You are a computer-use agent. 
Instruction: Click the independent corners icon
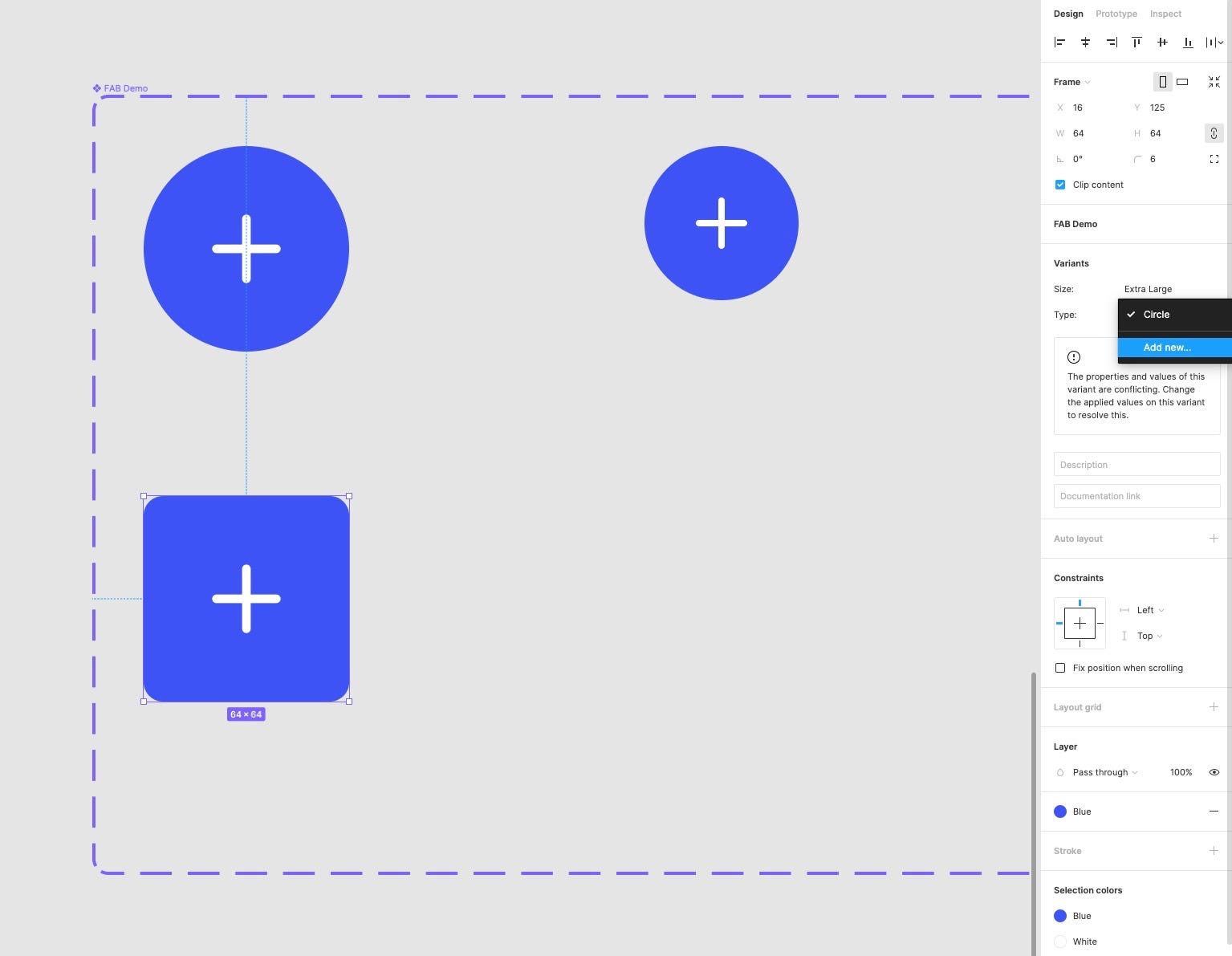[x=1214, y=159]
